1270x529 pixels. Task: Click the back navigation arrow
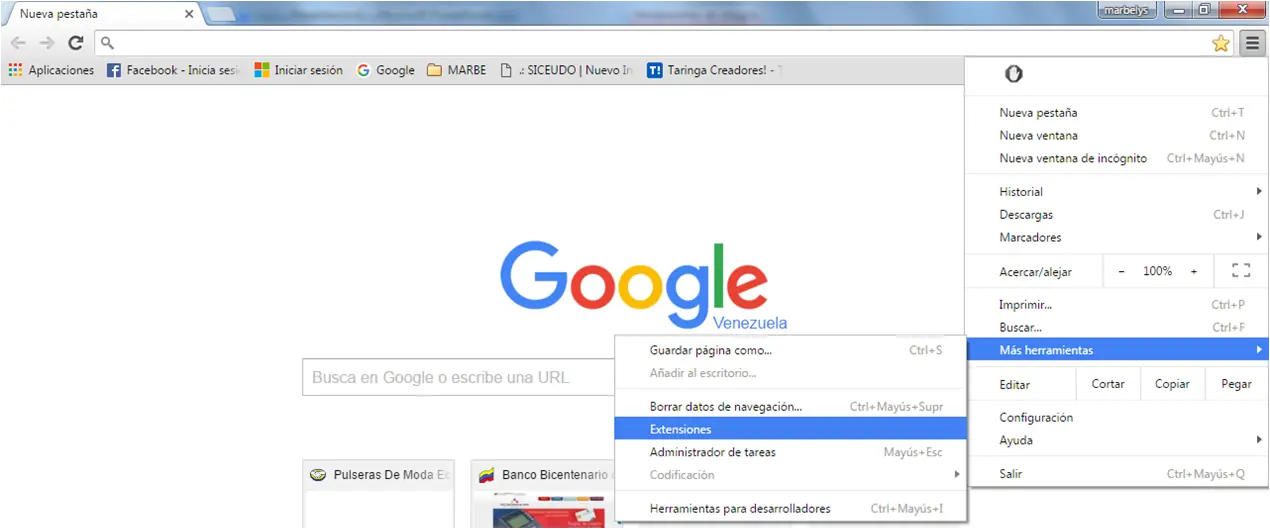[18, 43]
